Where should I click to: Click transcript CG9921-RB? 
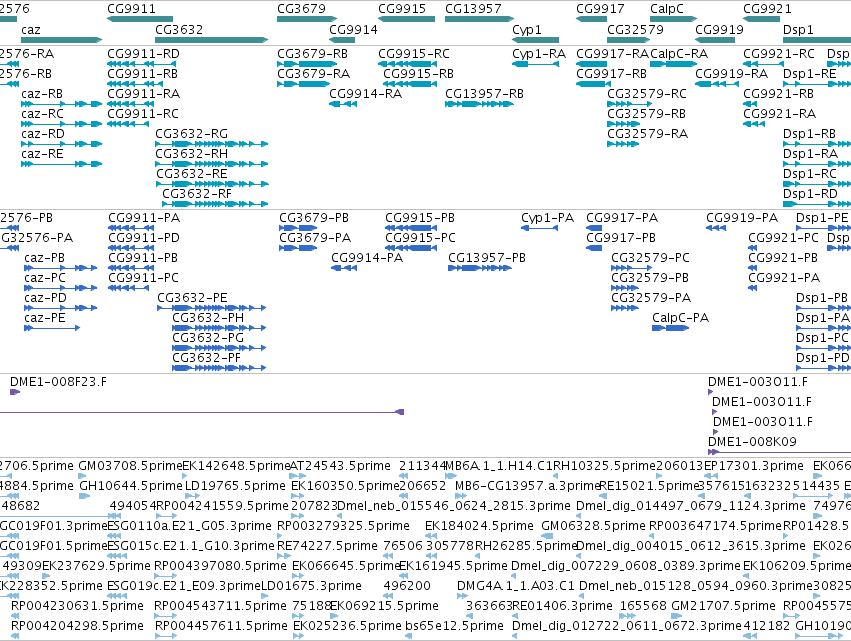[x=779, y=94]
